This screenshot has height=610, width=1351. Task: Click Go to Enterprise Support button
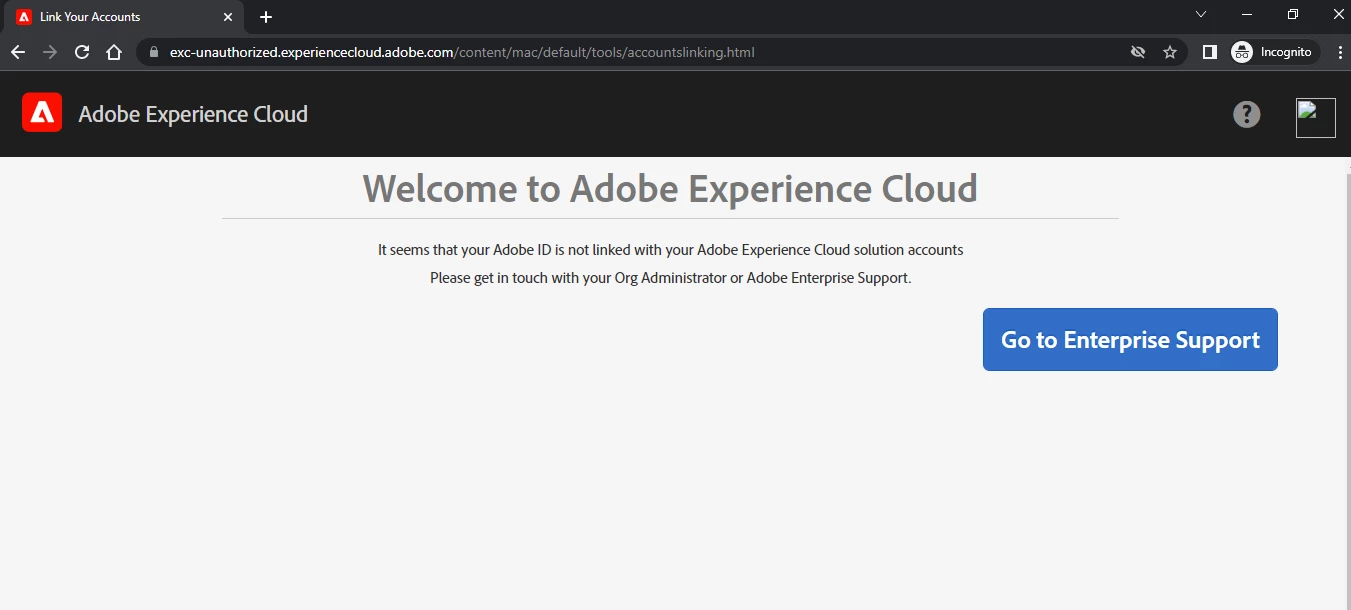(x=1130, y=340)
